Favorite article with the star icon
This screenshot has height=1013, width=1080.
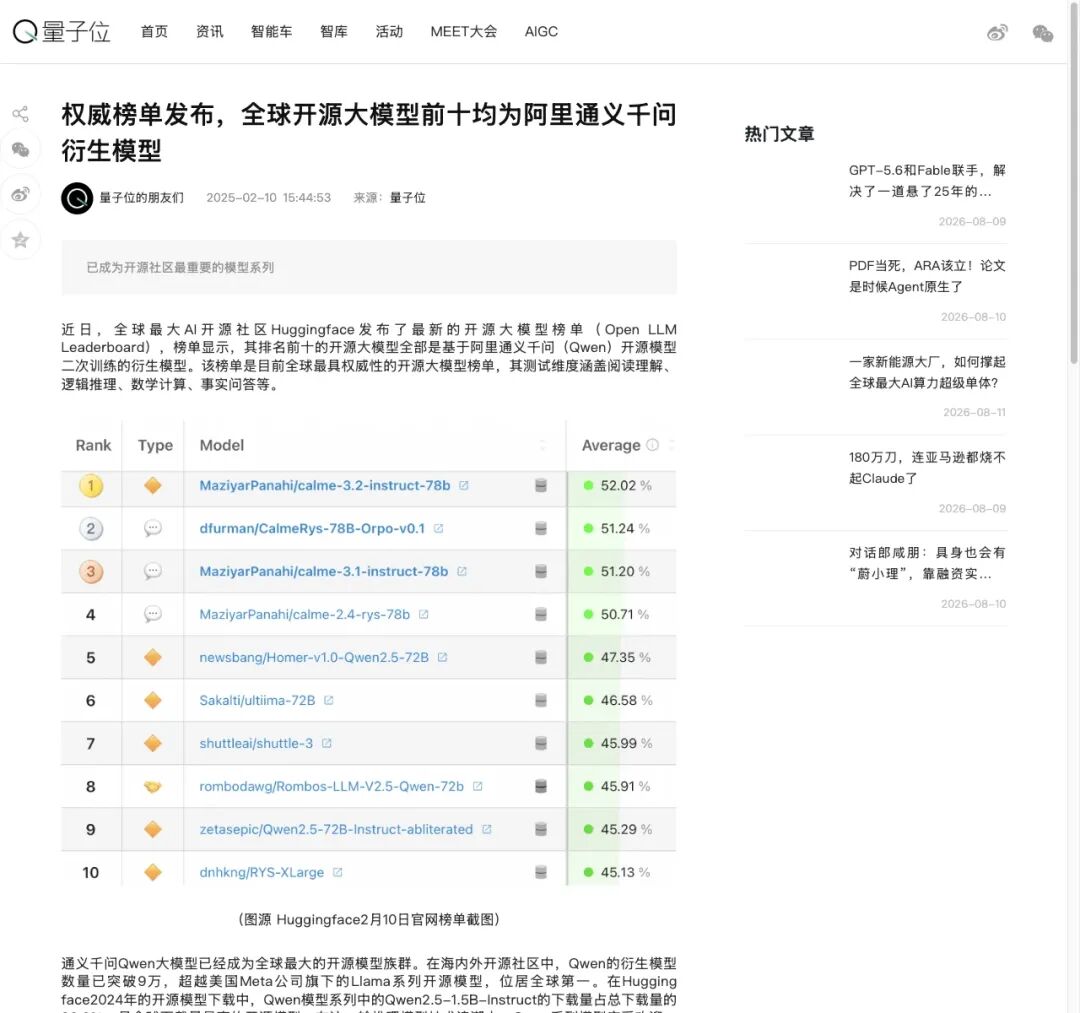[21, 240]
